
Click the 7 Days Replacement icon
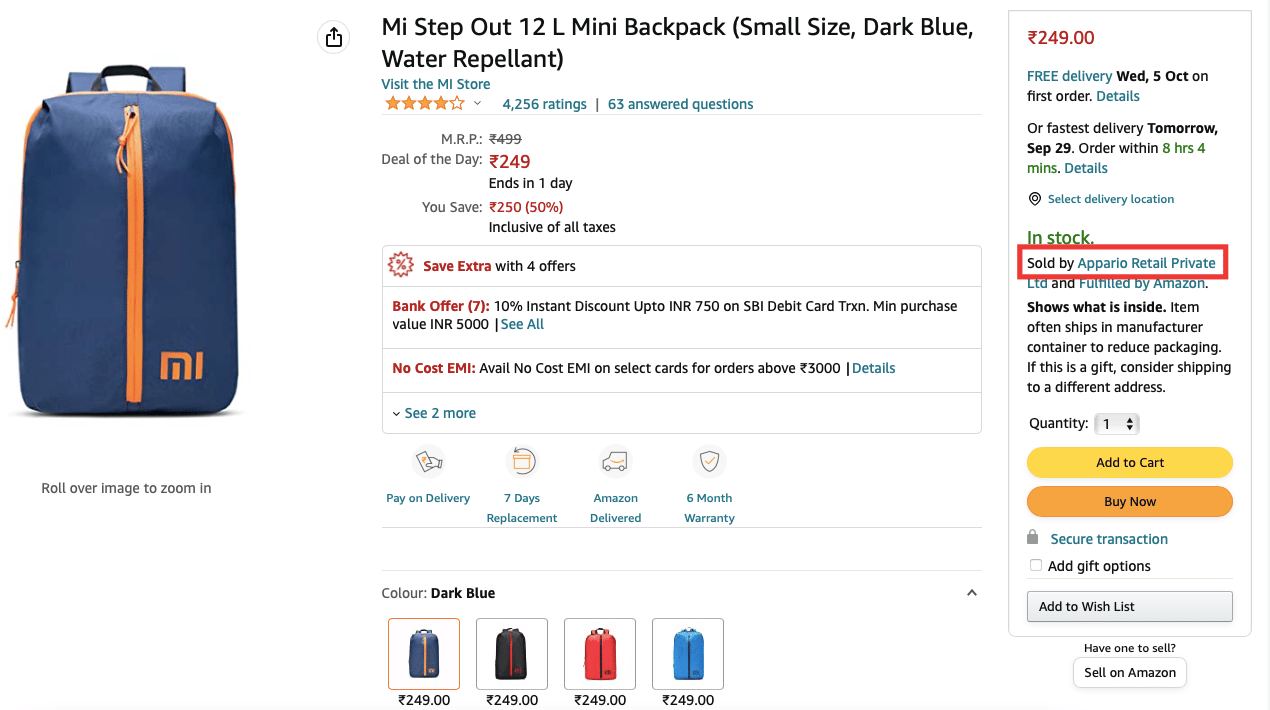pyautogui.click(x=521, y=460)
